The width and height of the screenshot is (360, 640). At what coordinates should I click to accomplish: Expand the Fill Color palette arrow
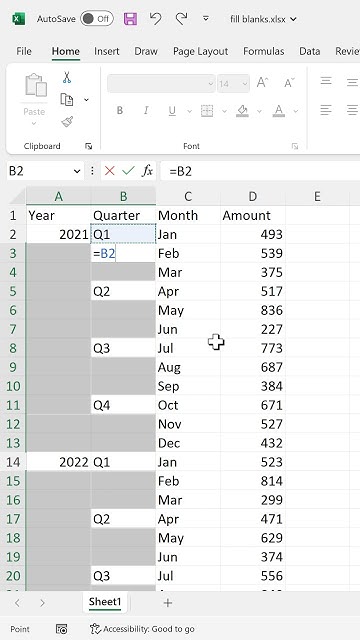click(259, 111)
